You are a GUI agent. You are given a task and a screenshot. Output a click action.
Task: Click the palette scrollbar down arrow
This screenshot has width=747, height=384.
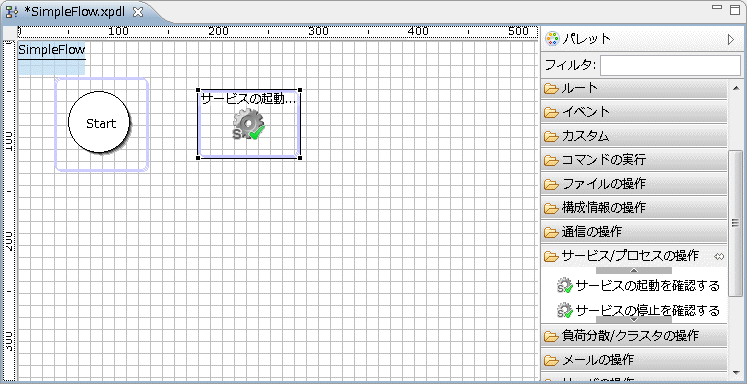pos(736,374)
